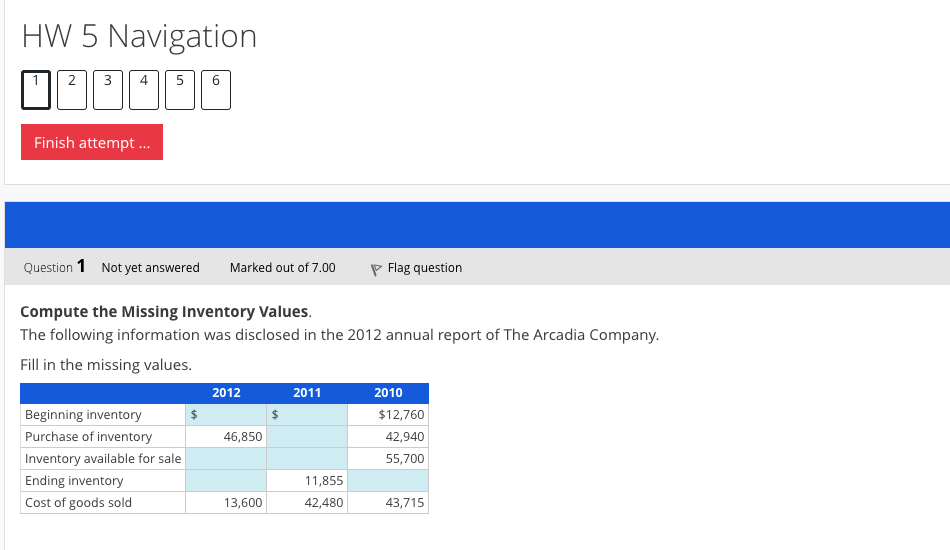Viewport: 950px width, 550px height.
Task: Click the 2010 column header
Action: click(388, 393)
